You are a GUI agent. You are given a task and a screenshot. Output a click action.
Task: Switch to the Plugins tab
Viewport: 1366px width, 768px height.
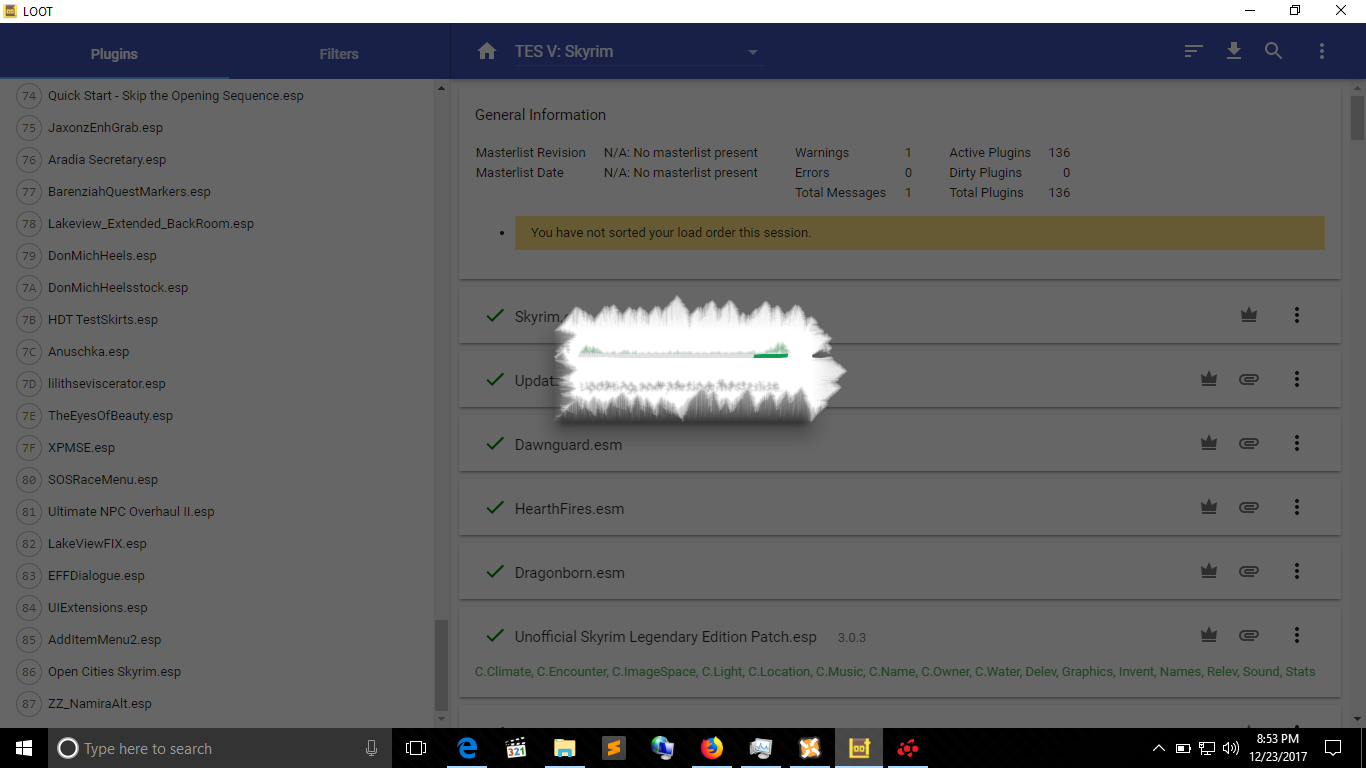pos(114,54)
